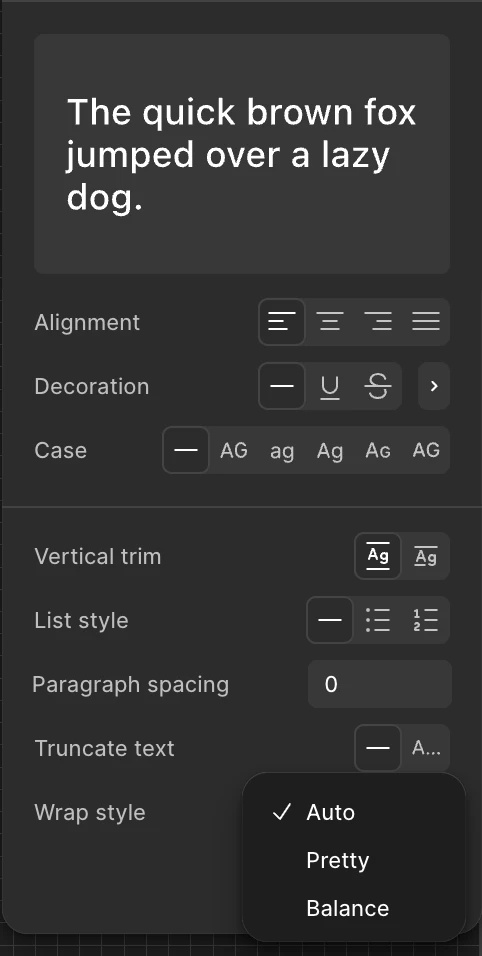Select right text alignment icon
This screenshot has height=956, width=482.
(378, 322)
